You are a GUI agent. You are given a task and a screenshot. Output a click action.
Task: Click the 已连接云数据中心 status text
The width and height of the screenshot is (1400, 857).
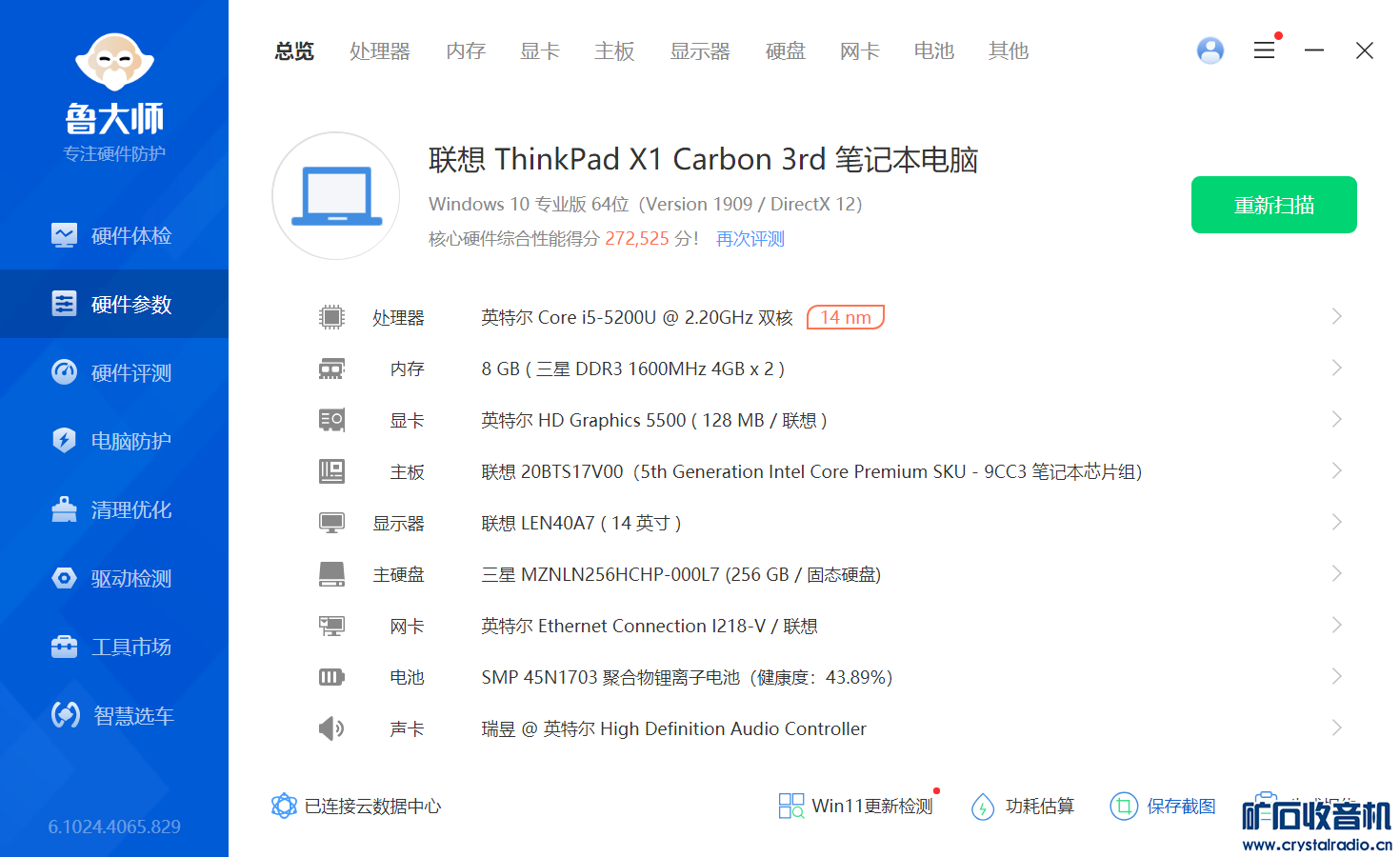pyautogui.click(x=373, y=807)
